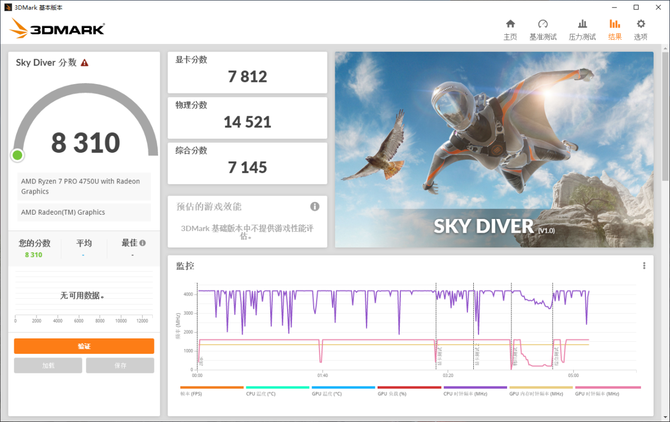Viewport: 670px width, 422px height.
Task: Maximize the 3DMark window
Action: click(636, 7)
